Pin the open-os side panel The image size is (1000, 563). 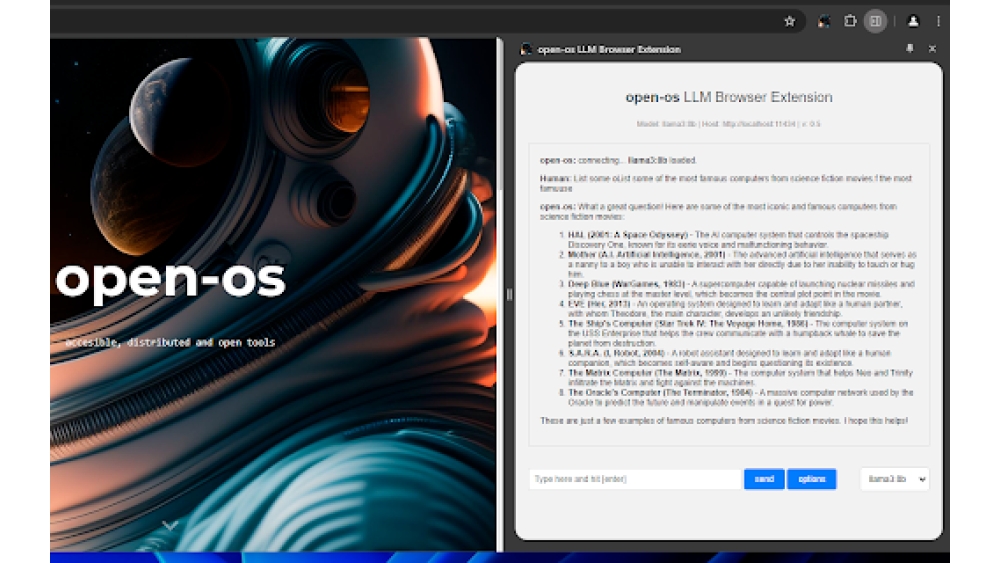point(909,48)
